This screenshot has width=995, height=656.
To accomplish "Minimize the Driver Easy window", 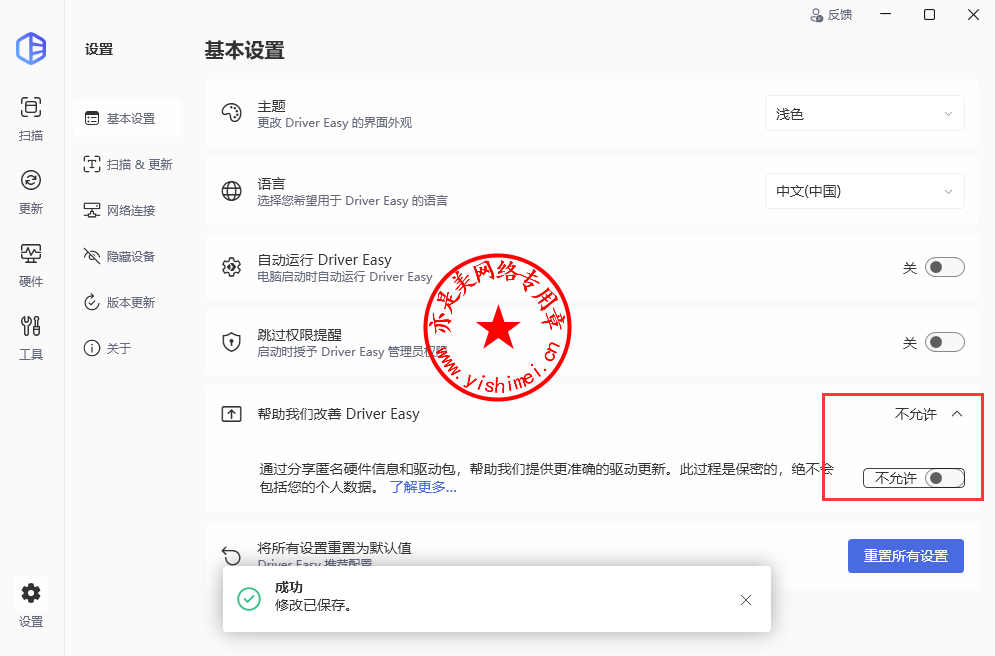I will [x=885, y=15].
